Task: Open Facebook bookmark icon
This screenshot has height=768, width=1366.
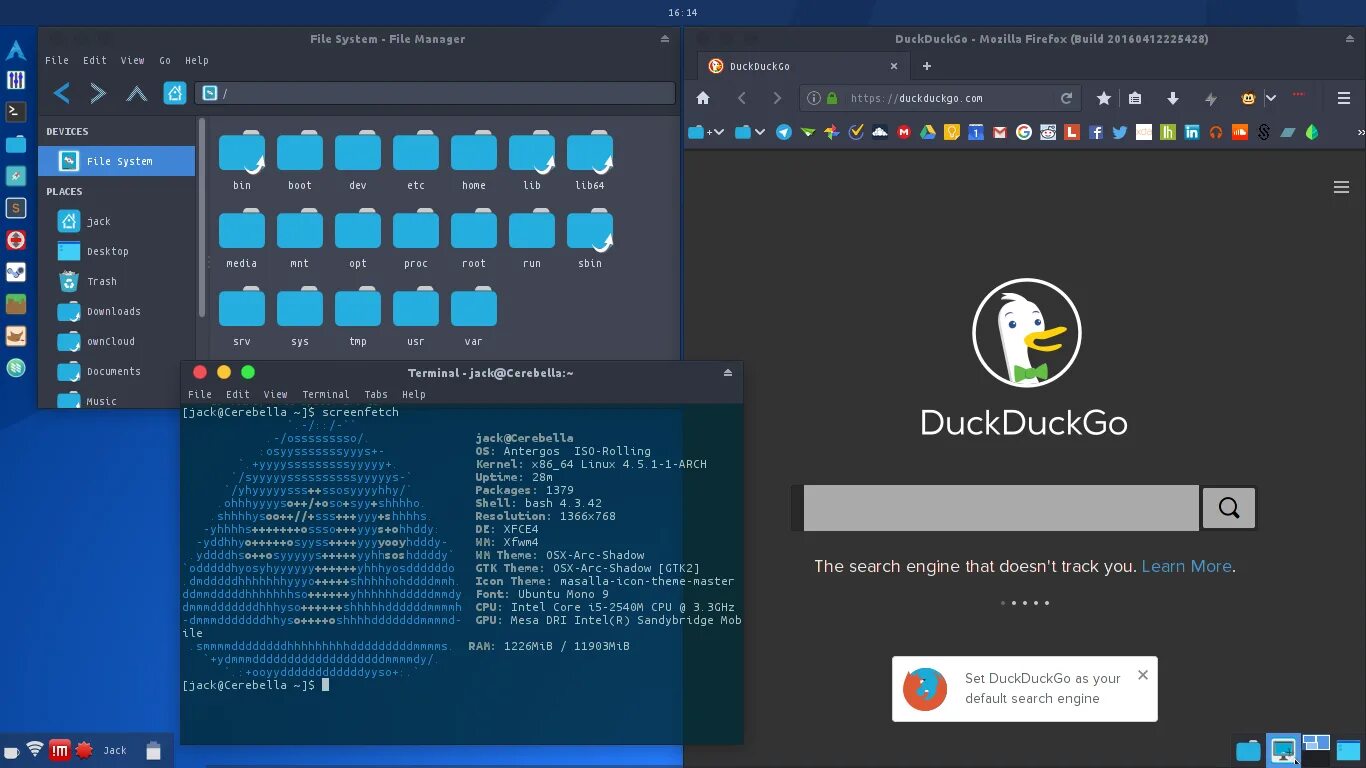Action: pos(1096,132)
